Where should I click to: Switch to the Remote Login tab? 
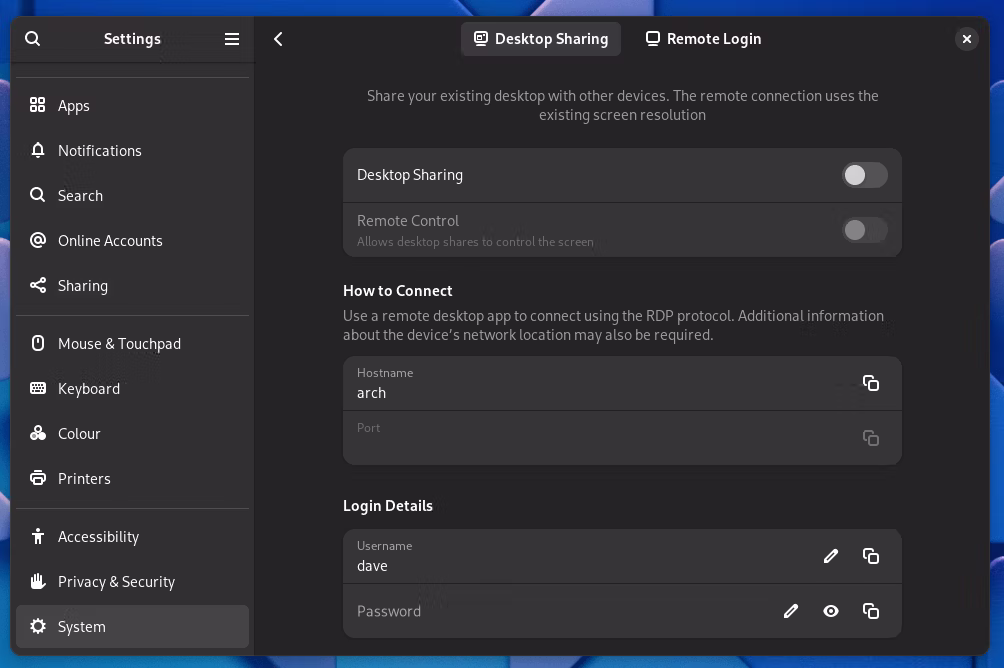click(x=703, y=39)
